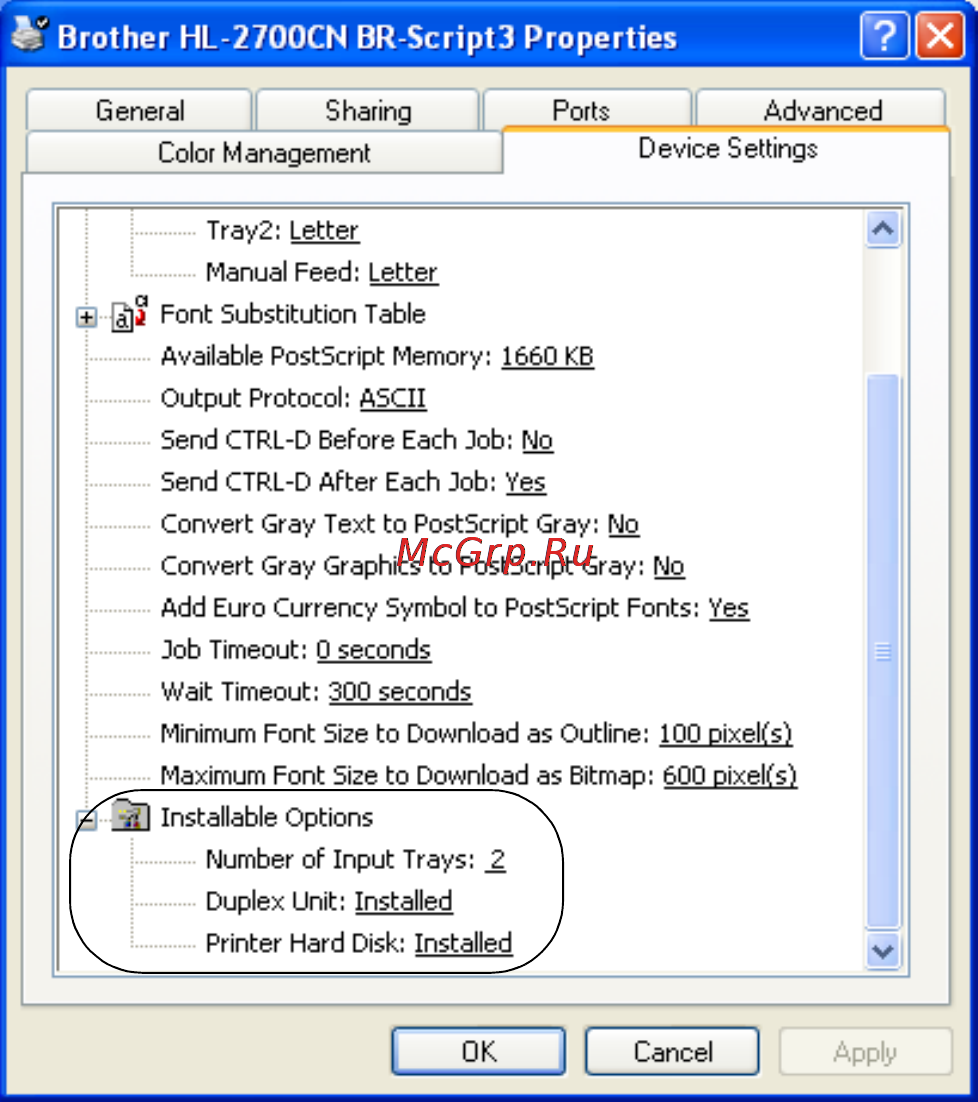Image resolution: width=978 pixels, height=1102 pixels.
Task: Switch to the Sharing tab
Action: tap(367, 110)
